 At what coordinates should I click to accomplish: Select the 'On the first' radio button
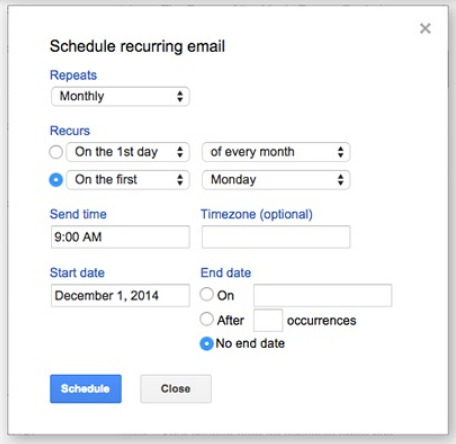56,180
